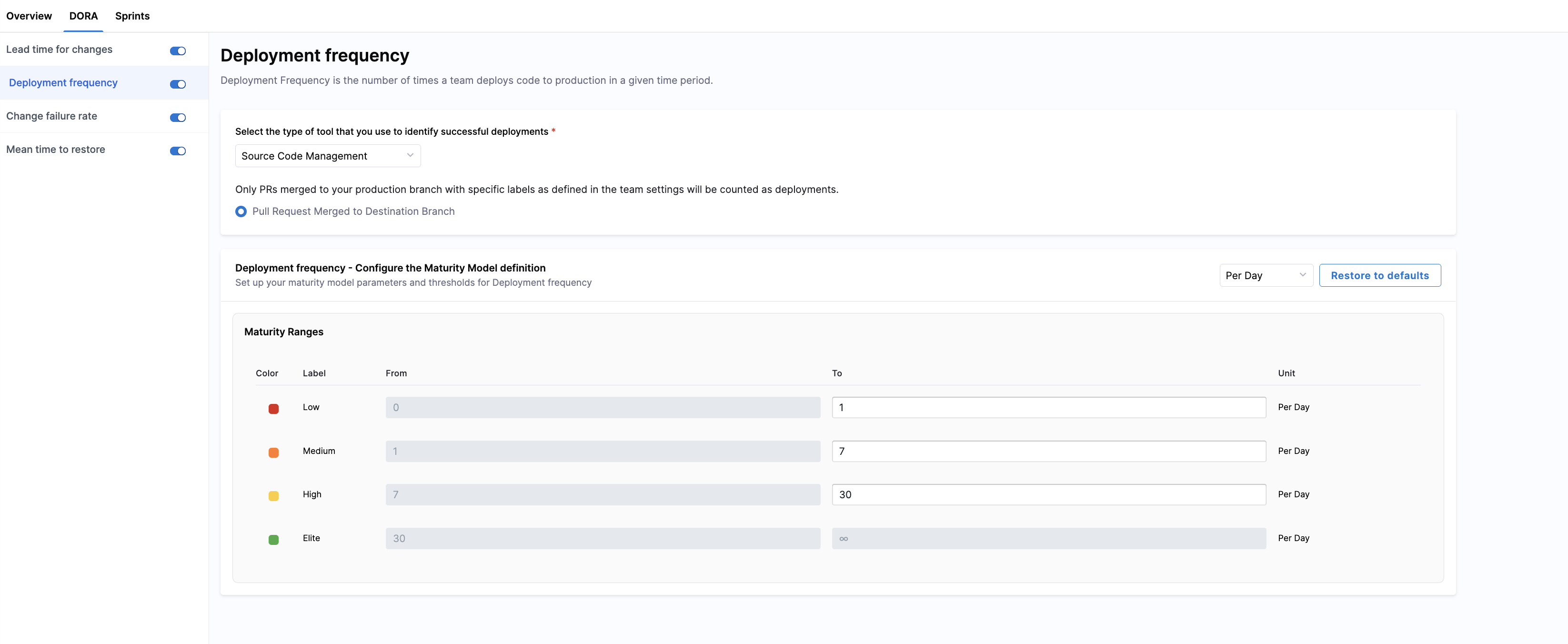1568x644 pixels.
Task: Disable the Deployment frequency toggle
Action: click(x=178, y=84)
